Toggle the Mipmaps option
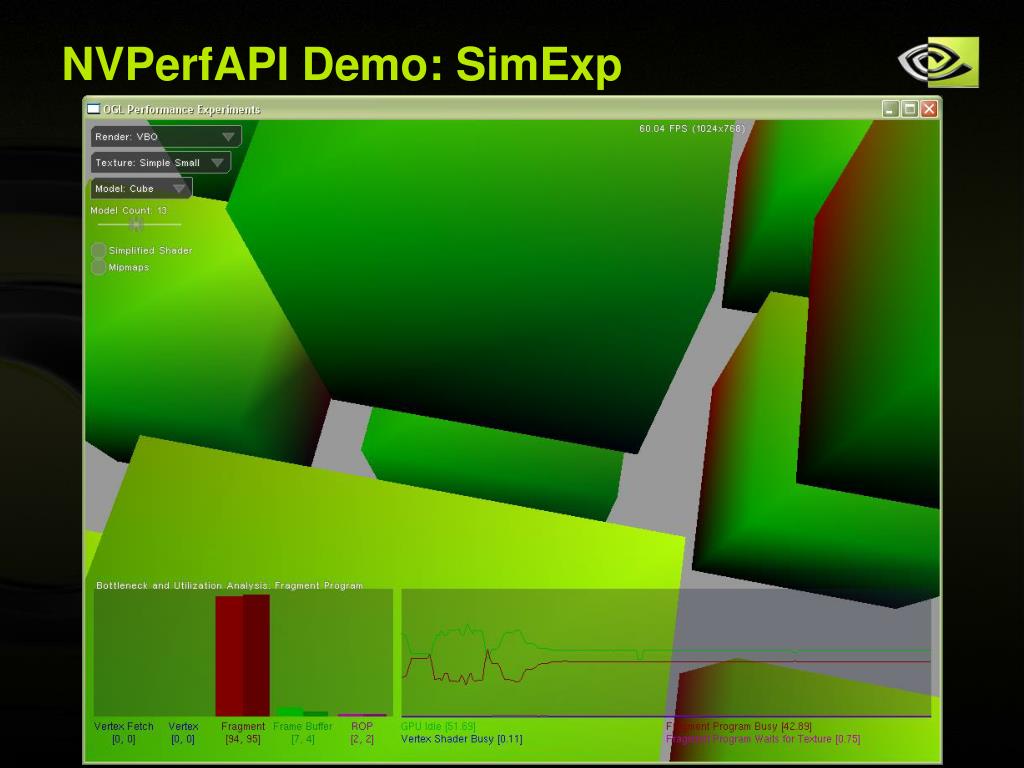Viewport: 1024px width, 768px height. [x=99, y=267]
